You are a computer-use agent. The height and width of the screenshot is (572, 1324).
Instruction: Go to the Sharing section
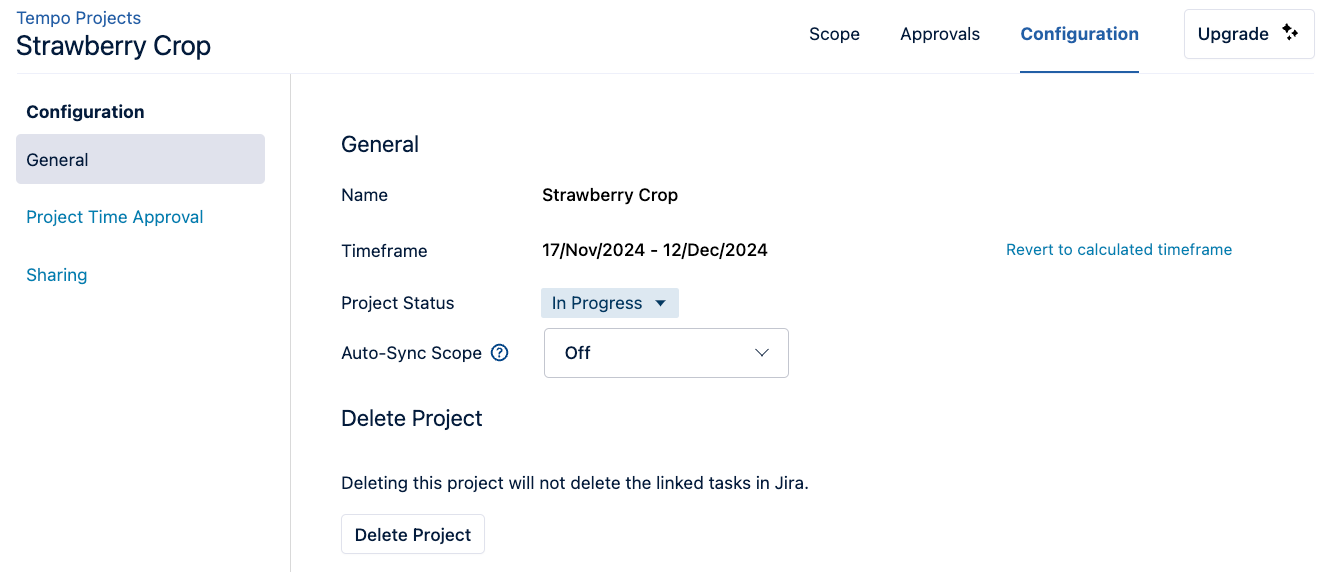[x=57, y=275]
